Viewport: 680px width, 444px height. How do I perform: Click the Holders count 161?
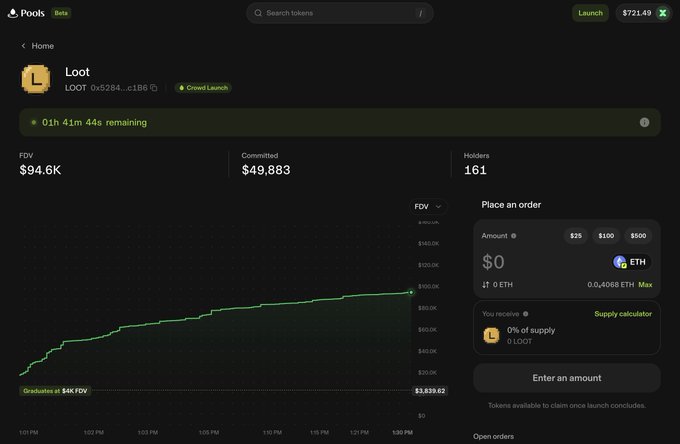click(x=475, y=170)
